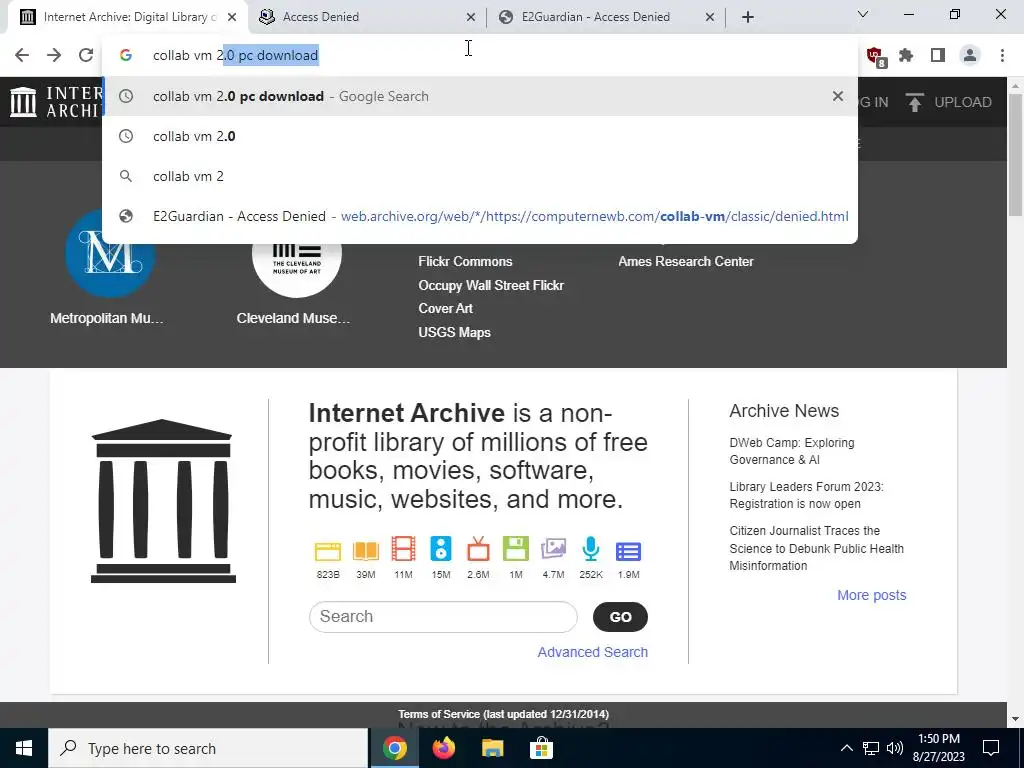Open Microsoft Store from the taskbar
The width and height of the screenshot is (1024, 768).
(x=541, y=748)
